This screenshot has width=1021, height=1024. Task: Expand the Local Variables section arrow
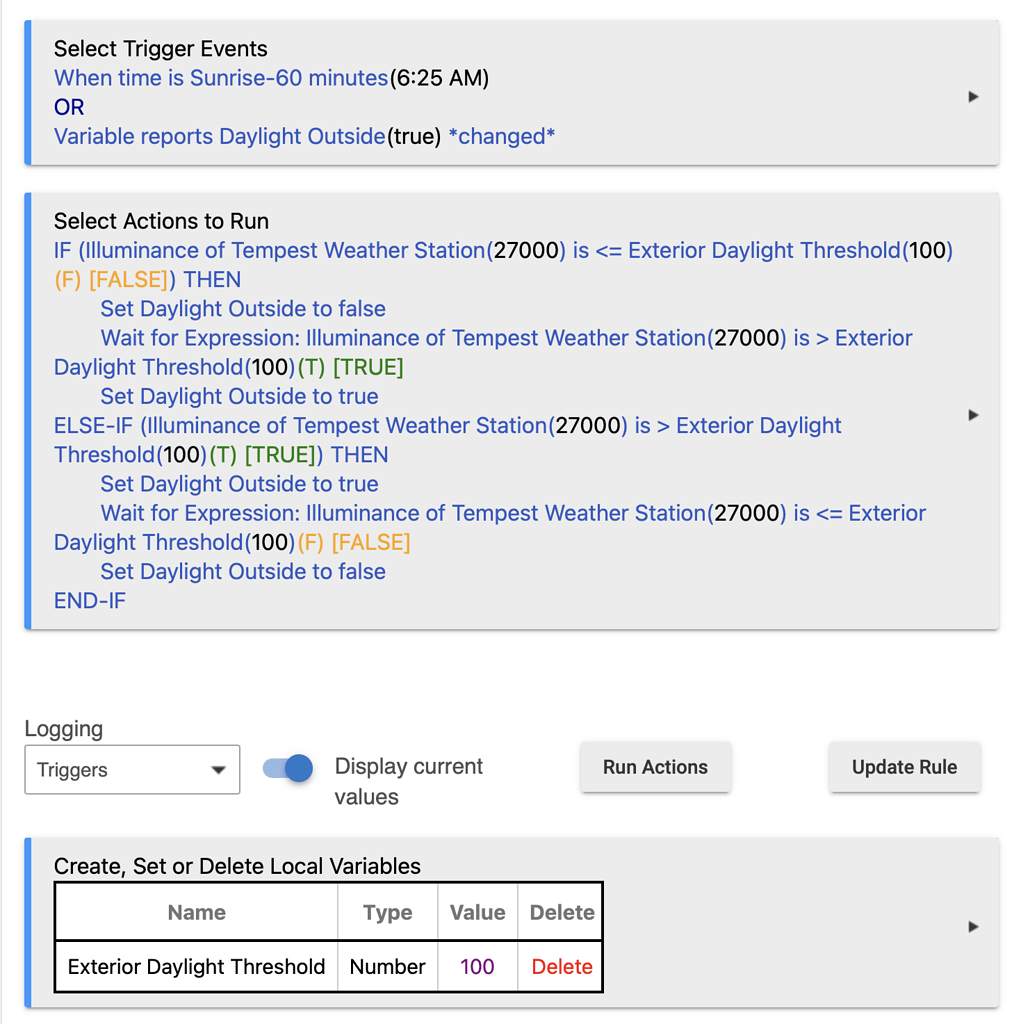973,927
